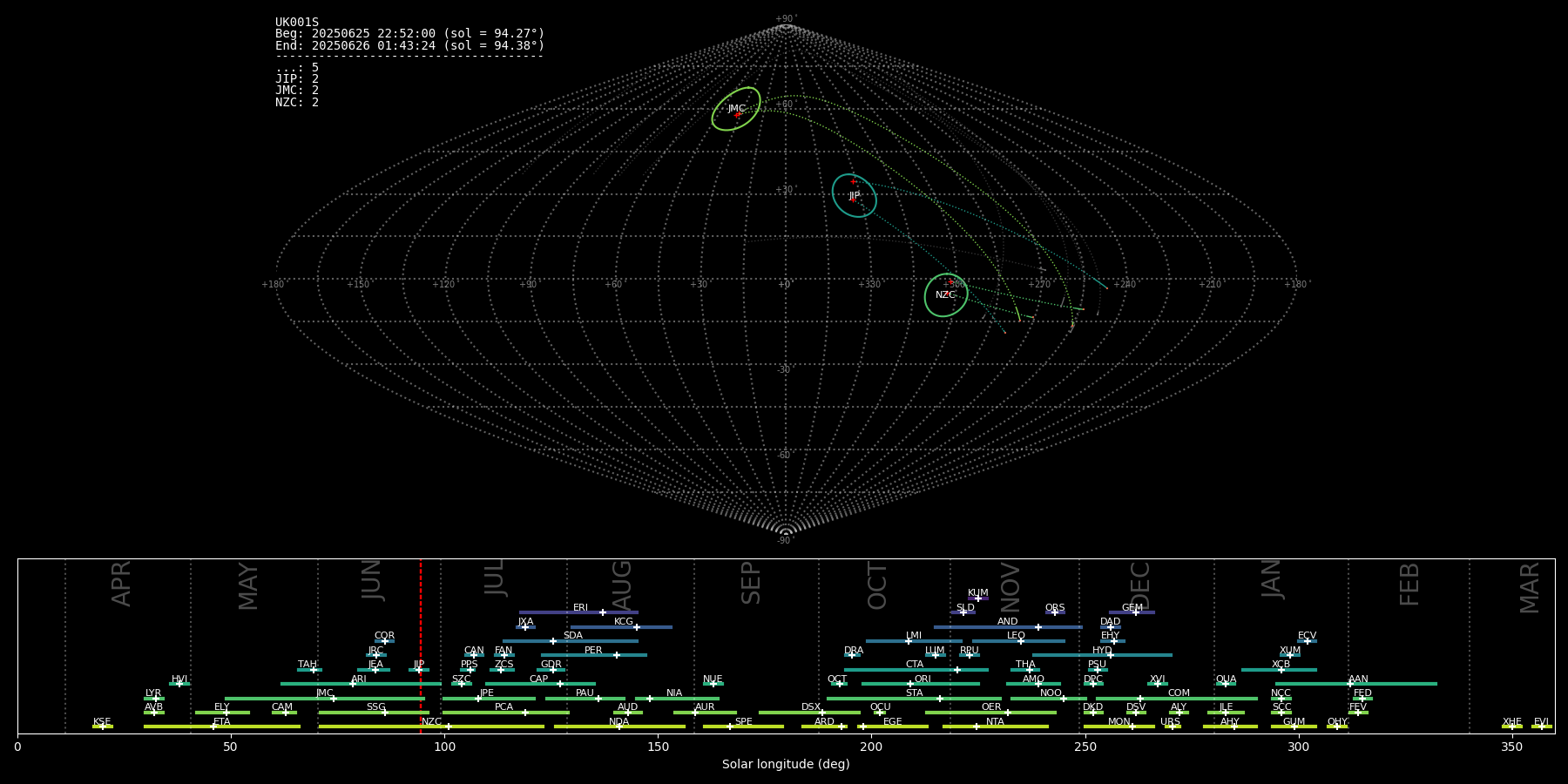1568x784 pixels.
Task: Click the PER shower label in timeline
Action: pyautogui.click(x=593, y=650)
